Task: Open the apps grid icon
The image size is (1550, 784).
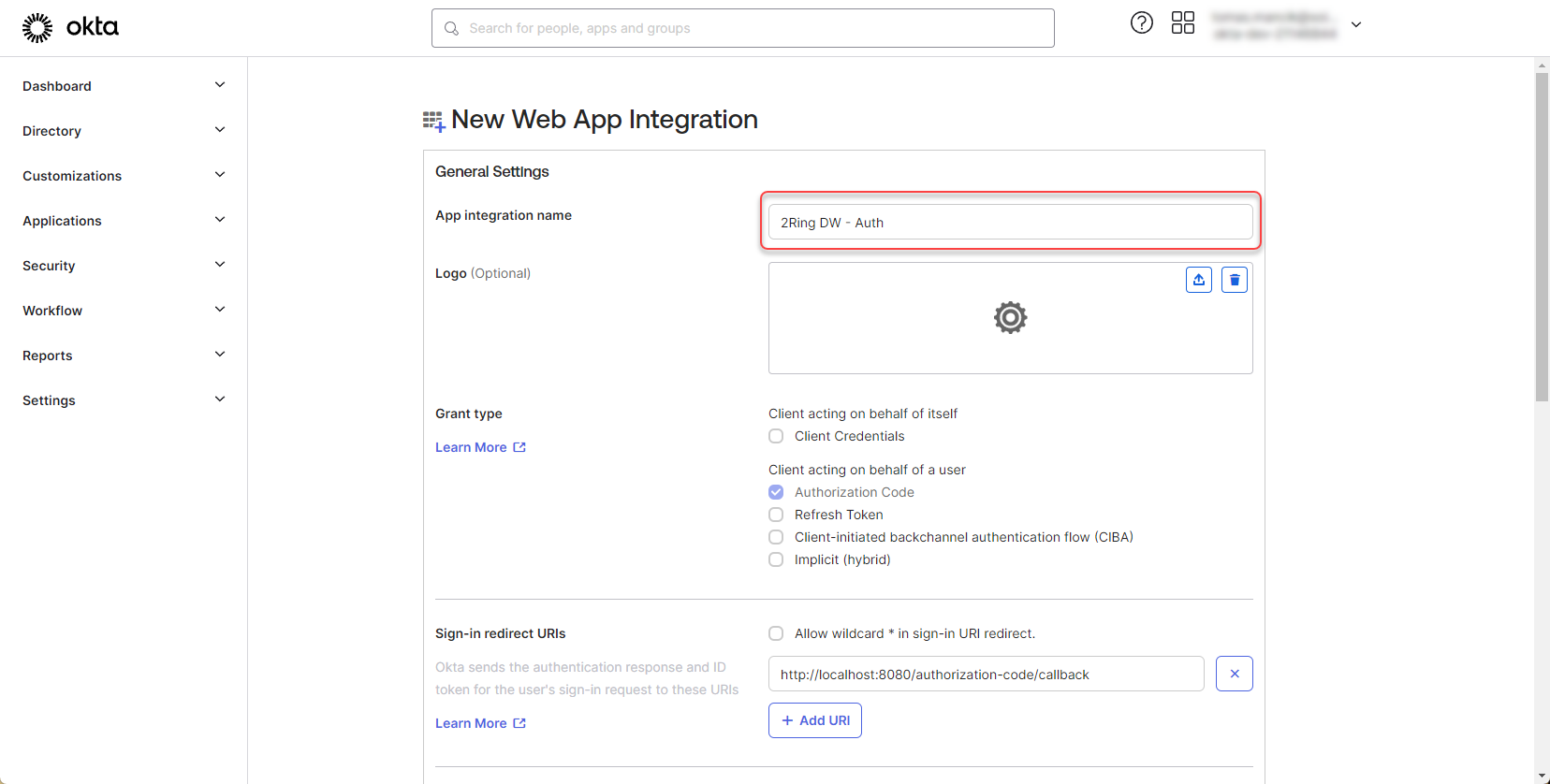Action: 1182,23
